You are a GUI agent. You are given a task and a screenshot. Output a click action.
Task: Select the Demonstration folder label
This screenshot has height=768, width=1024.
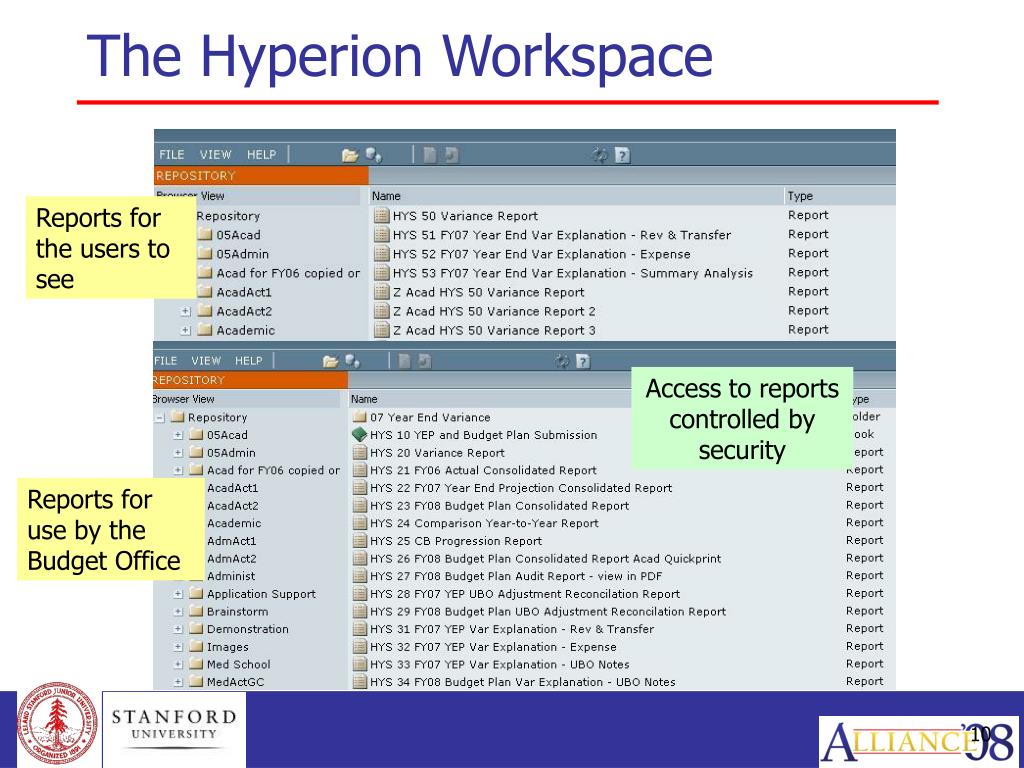248,629
